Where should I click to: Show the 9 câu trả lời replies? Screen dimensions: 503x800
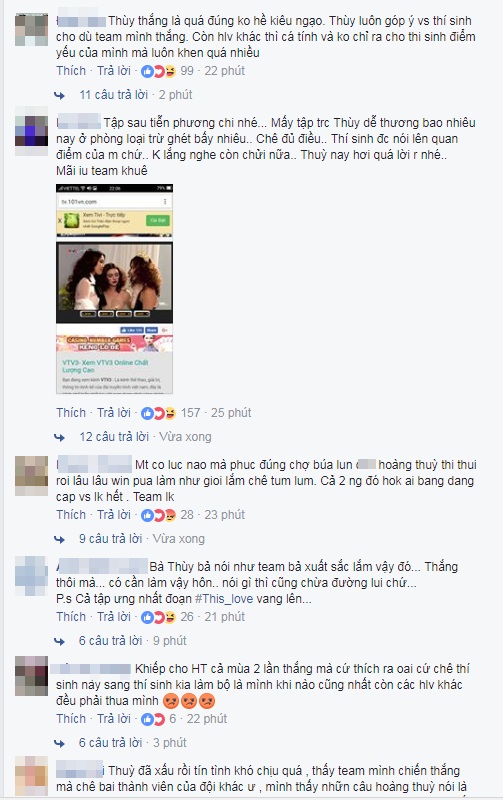pos(111,539)
